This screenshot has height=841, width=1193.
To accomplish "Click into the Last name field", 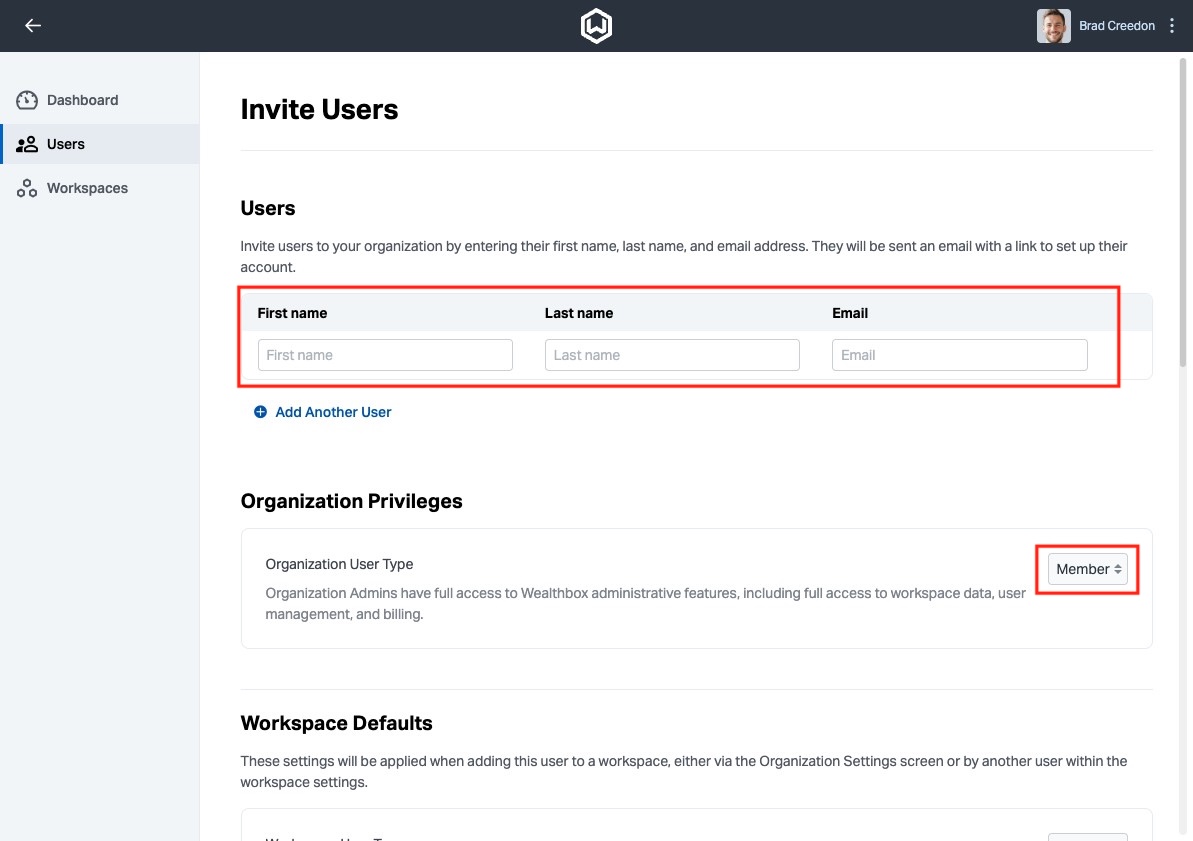I will tap(672, 355).
